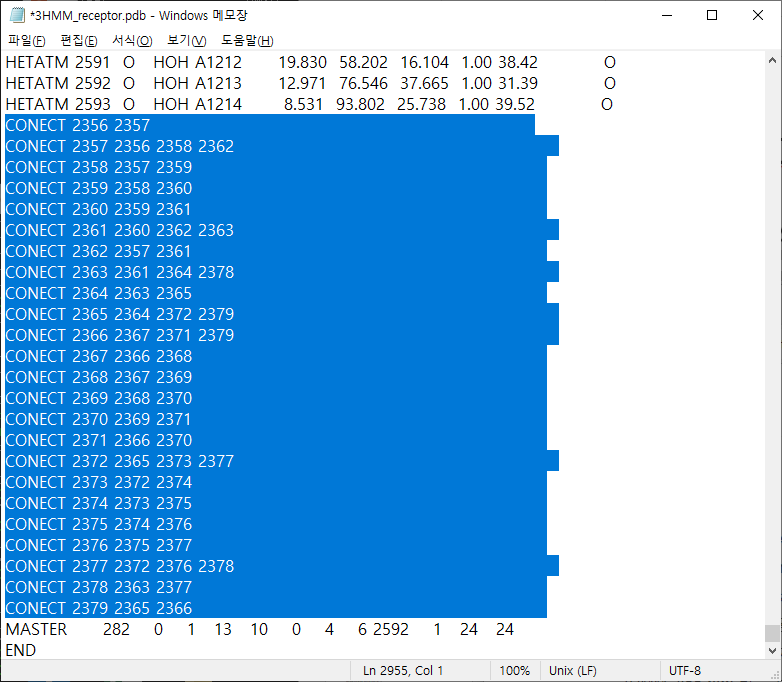Viewport: 782px width, 682px height.
Task: Click the HETATM 2592 line
Action: 310,83
